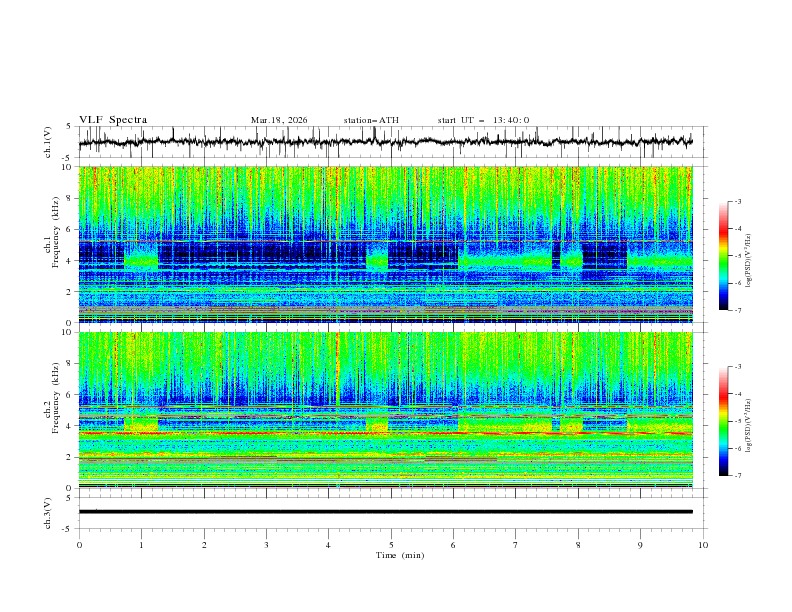Click the "ch.1(V)" axis label
792x612 pixels.
(x=48, y=142)
